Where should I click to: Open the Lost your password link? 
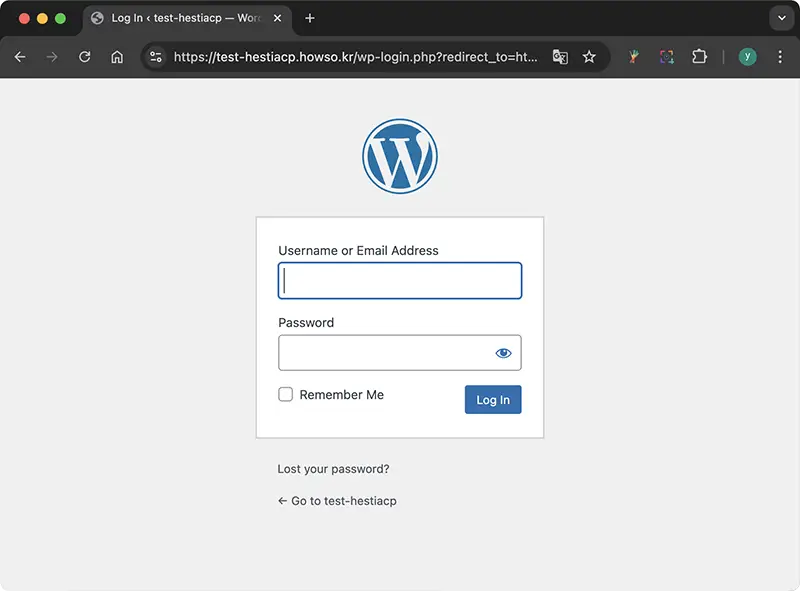pos(333,469)
